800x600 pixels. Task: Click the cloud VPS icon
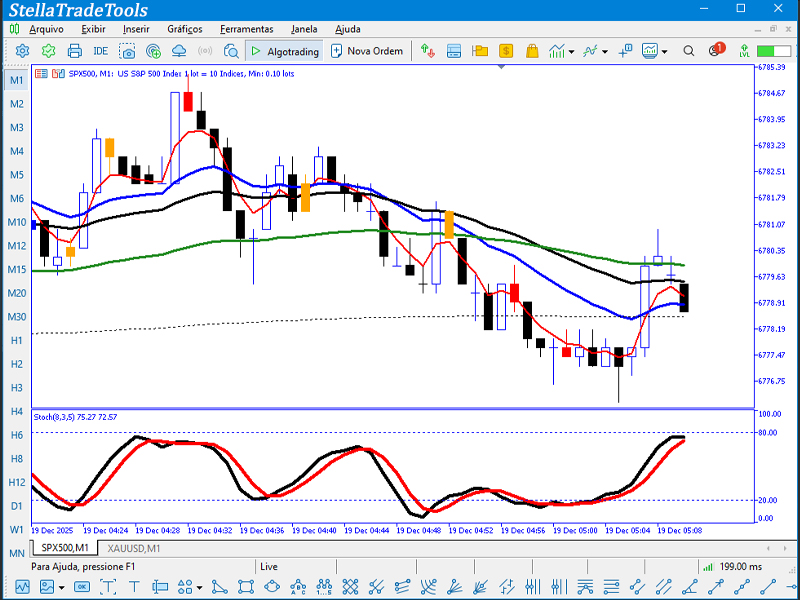179,51
